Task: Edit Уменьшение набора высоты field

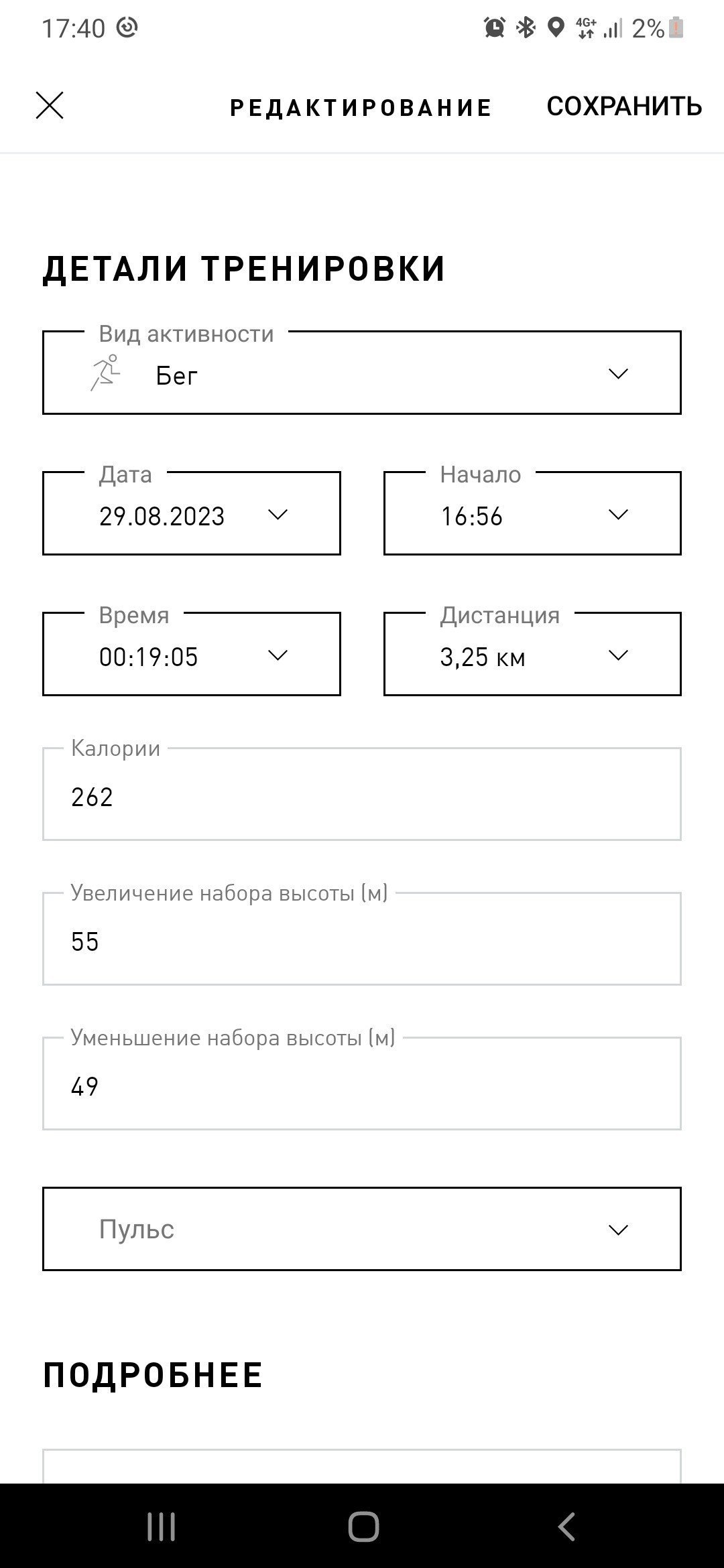Action: pyautogui.click(x=362, y=1084)
